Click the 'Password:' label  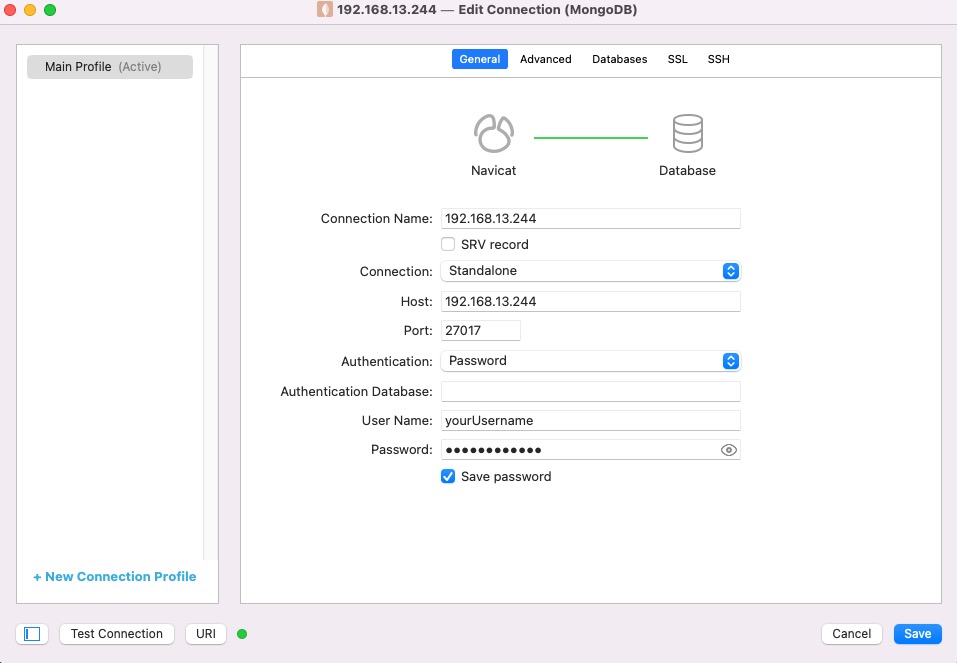pos(402,450)
